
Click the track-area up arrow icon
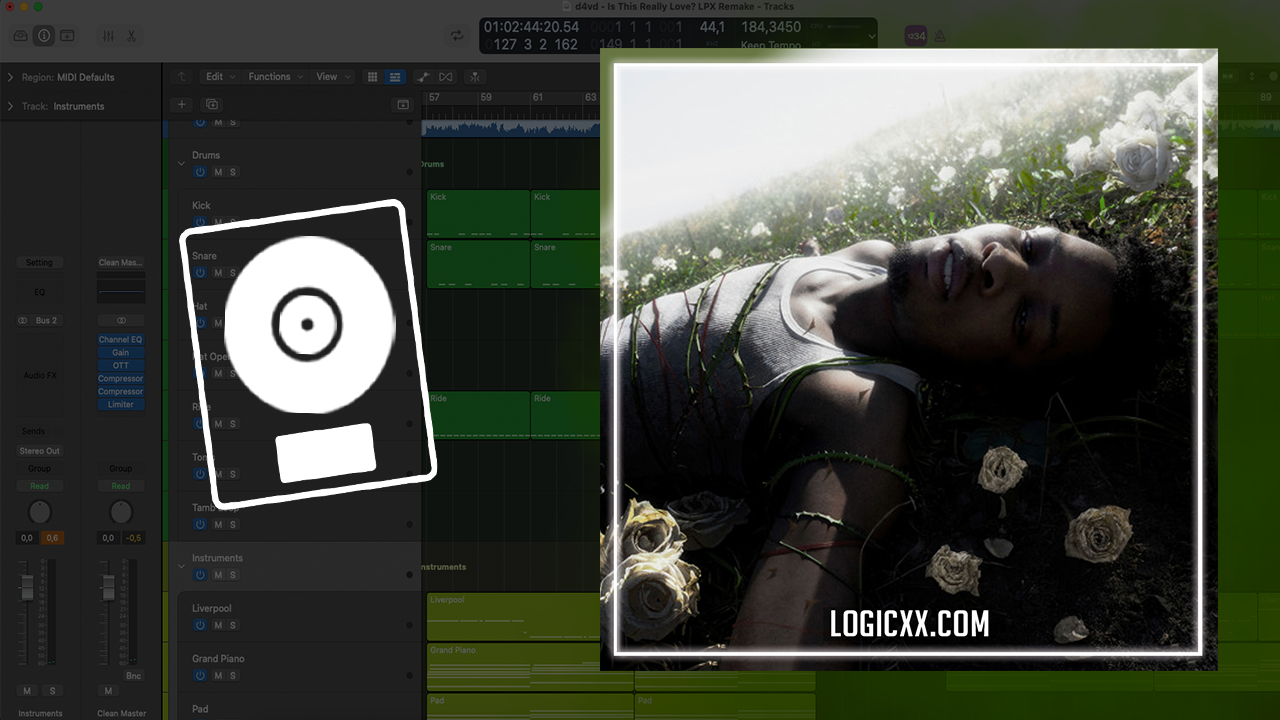point(181,77)
